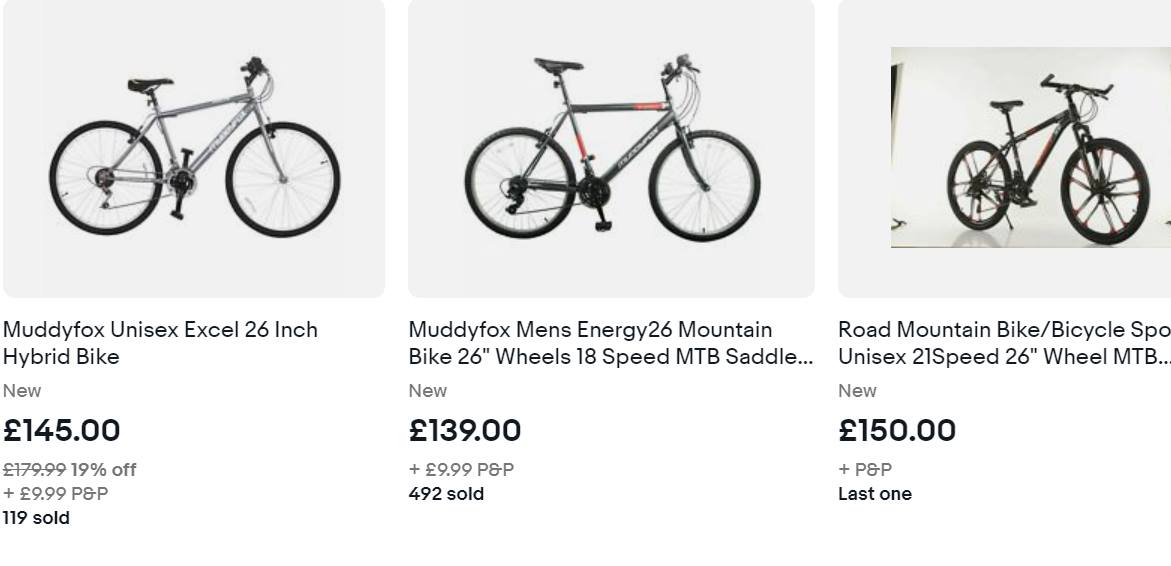Click the £139.00 price
Image resolution: width=1171 pixels, height=566 pixels.
[465, 431]
